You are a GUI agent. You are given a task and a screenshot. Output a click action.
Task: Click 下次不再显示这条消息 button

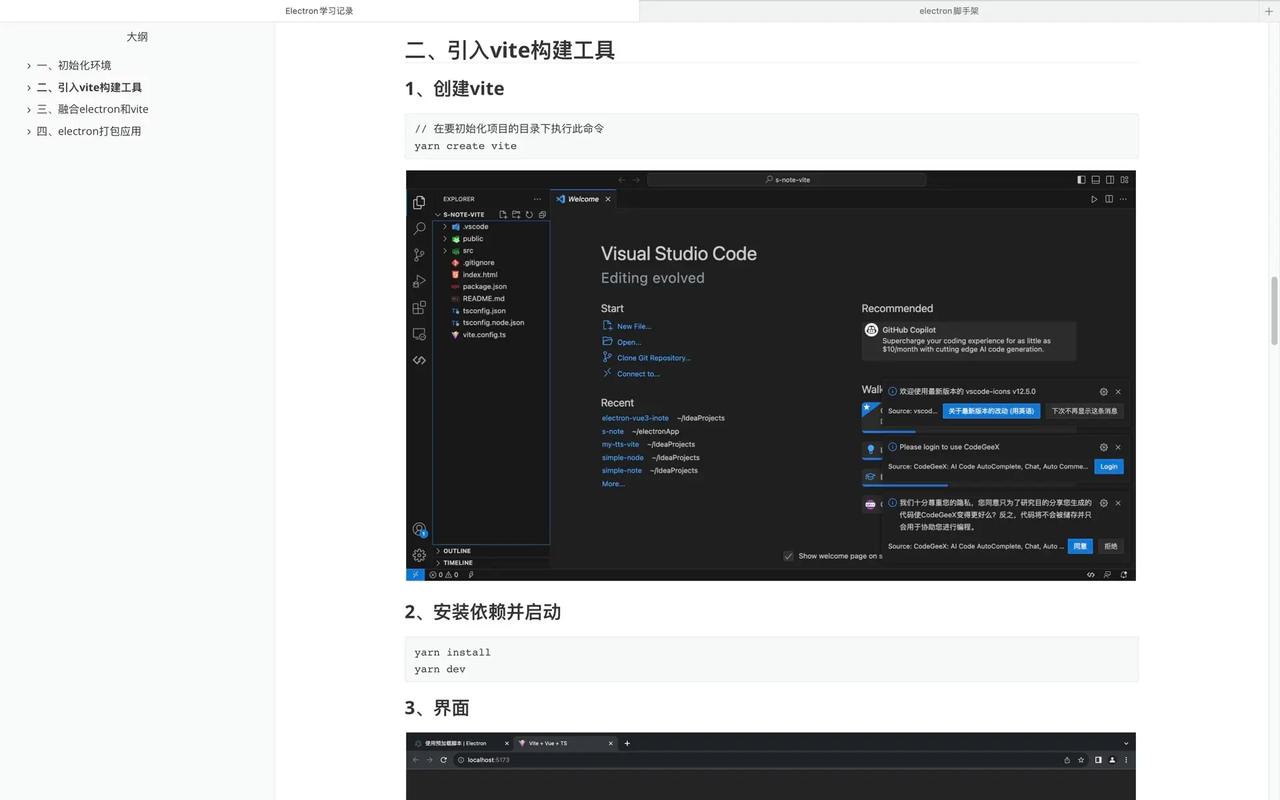(x=1085, y=411)
